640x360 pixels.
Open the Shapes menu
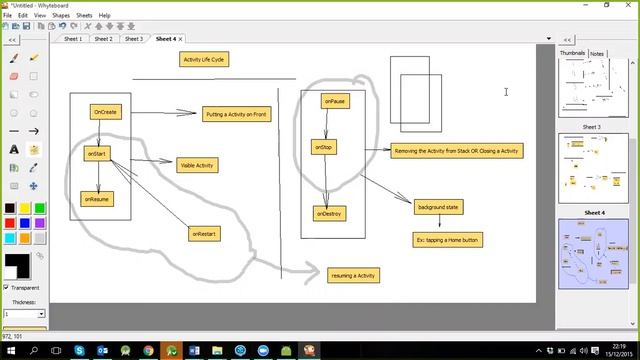click(x=61, y=16)
